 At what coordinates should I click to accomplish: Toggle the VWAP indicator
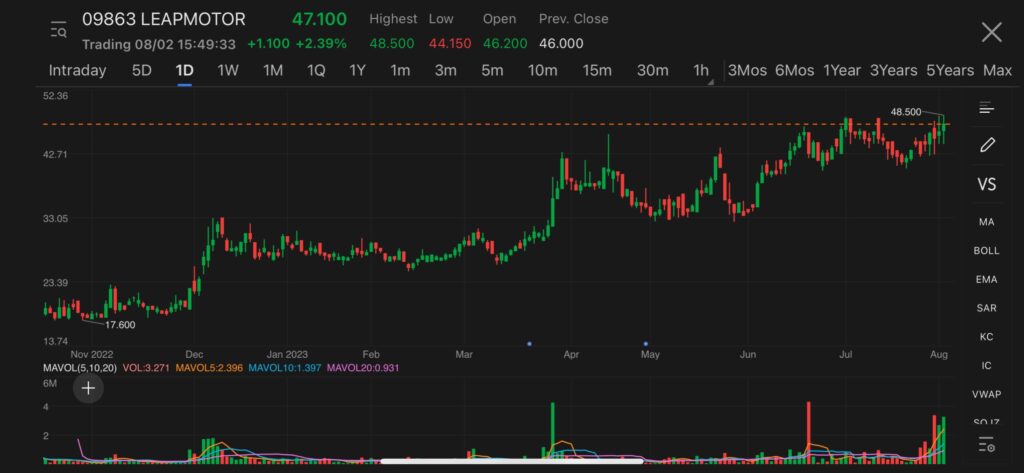[x=986, y=395]
